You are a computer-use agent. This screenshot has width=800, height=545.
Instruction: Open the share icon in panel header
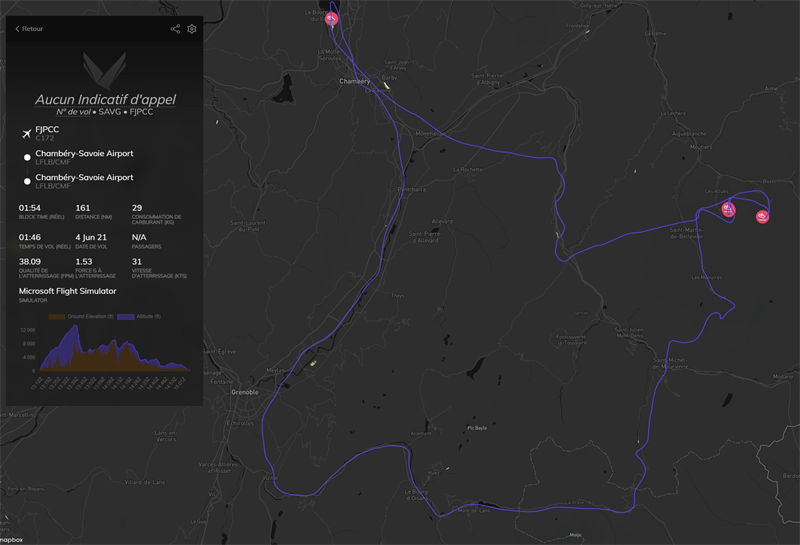click(x=175, y=29)
